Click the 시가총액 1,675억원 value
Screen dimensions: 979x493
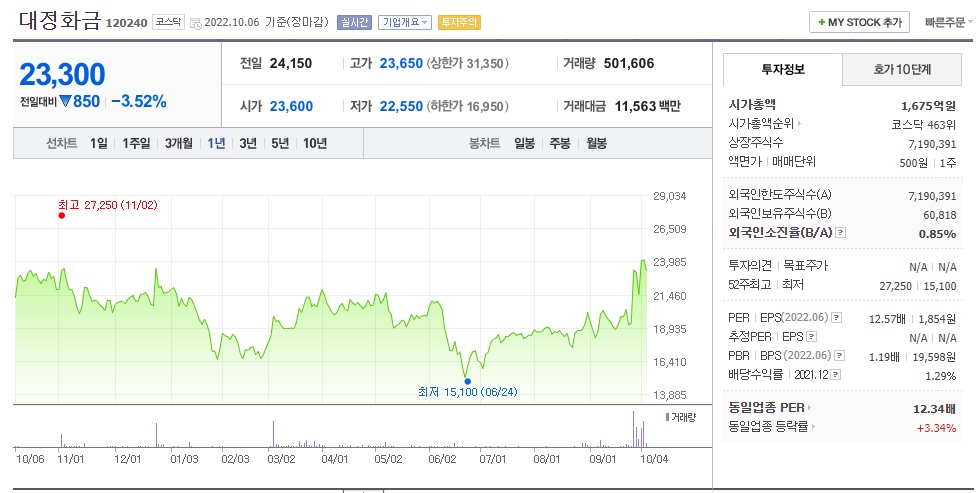pos(928,105)
